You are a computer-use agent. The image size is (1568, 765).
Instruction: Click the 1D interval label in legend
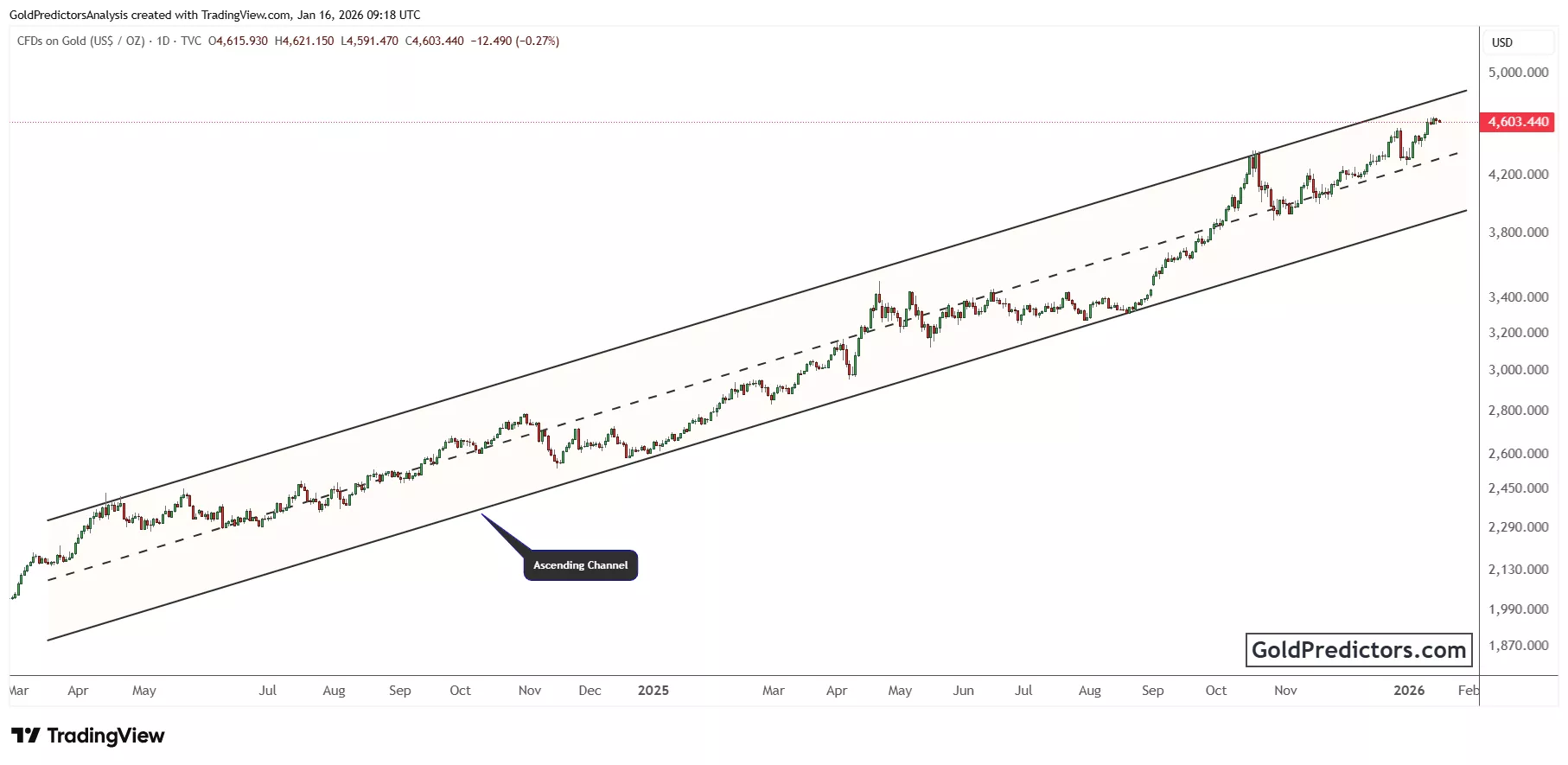pyautogui.click(x=163, y=41)
